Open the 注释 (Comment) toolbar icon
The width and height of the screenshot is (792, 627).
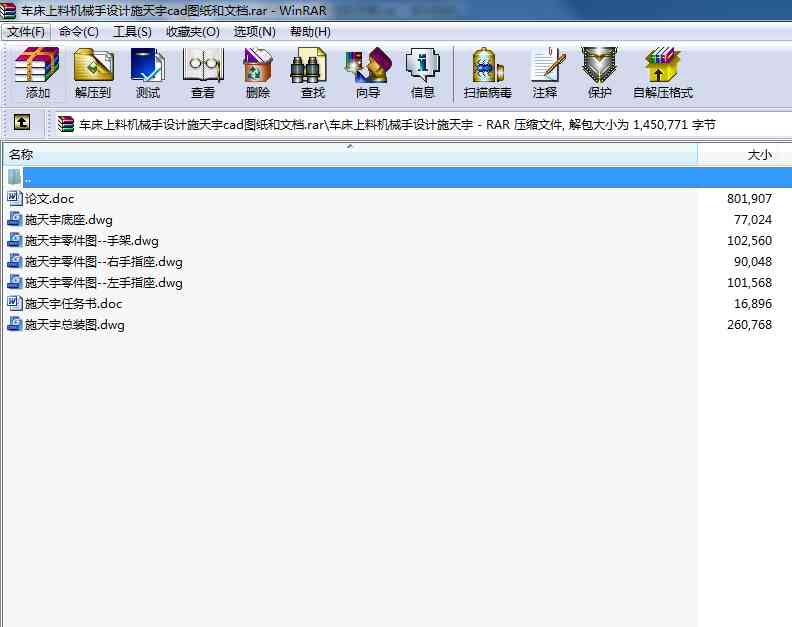(547, 65)
